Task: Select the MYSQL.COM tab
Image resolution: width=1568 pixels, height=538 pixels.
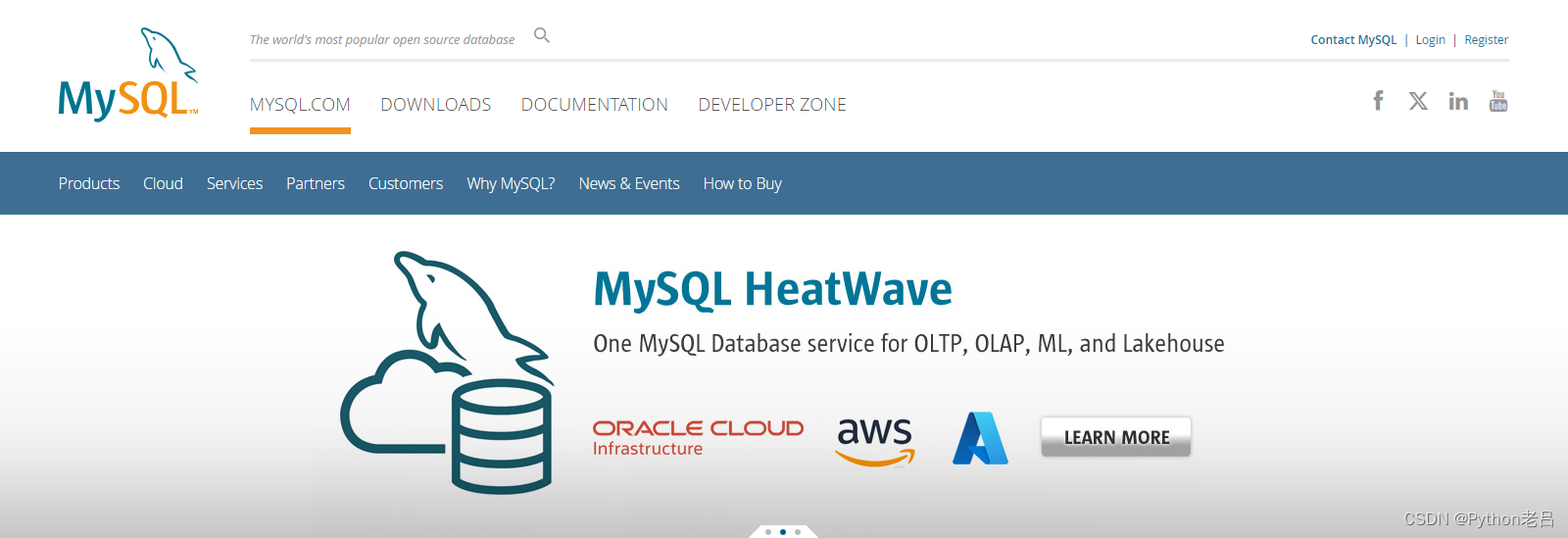Action: tap(300, 105)
